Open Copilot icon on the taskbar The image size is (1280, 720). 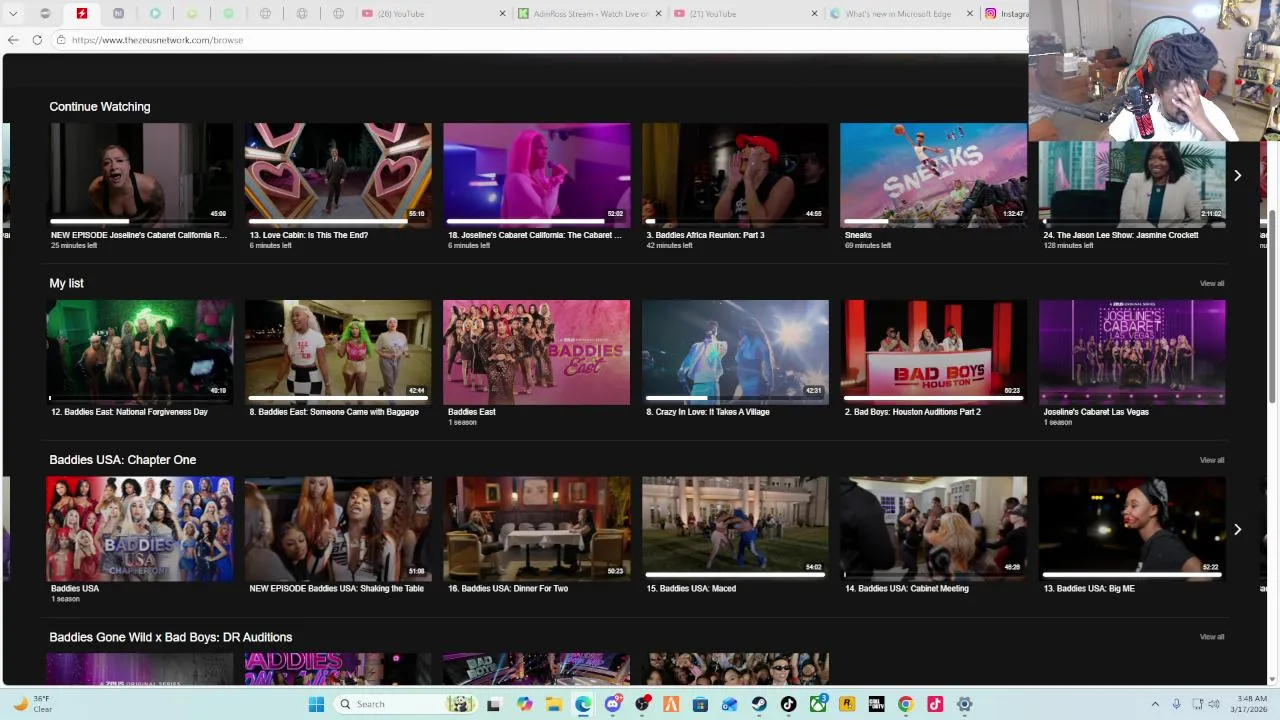pyautogui.click(x=524, y=704)
